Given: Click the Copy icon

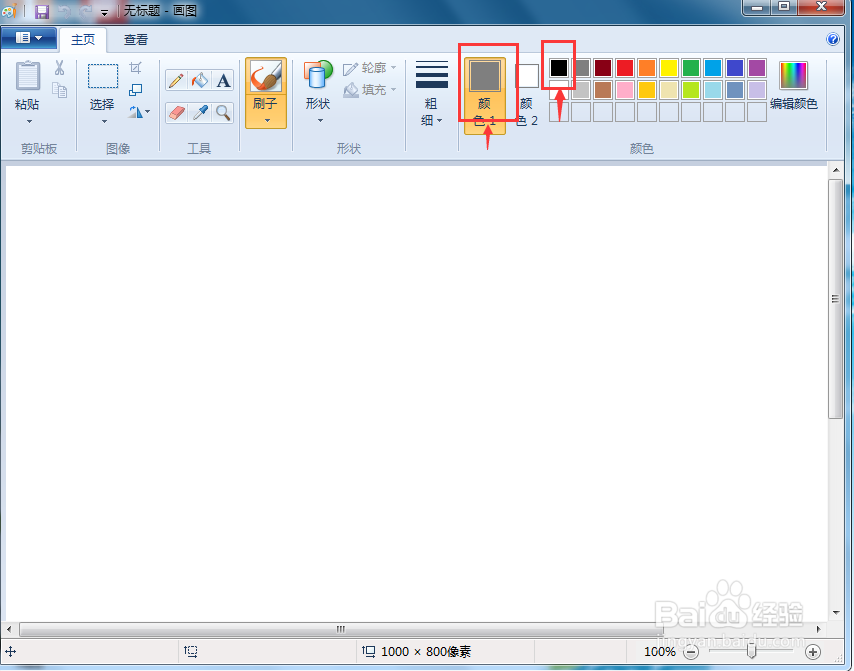Looking at the screenshot, I should [59, 90].
